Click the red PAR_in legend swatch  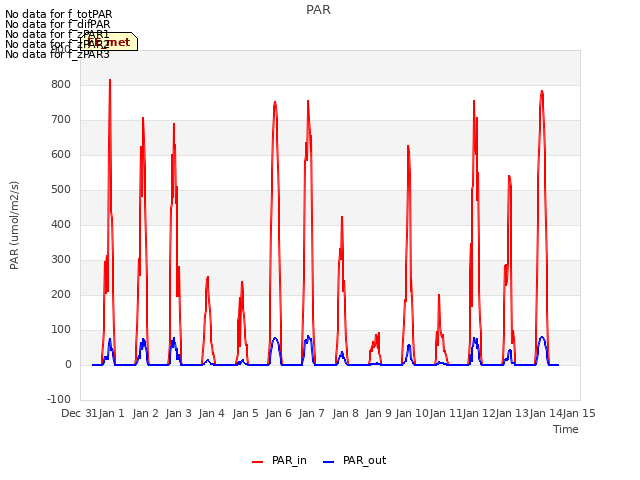click(258, 462)
